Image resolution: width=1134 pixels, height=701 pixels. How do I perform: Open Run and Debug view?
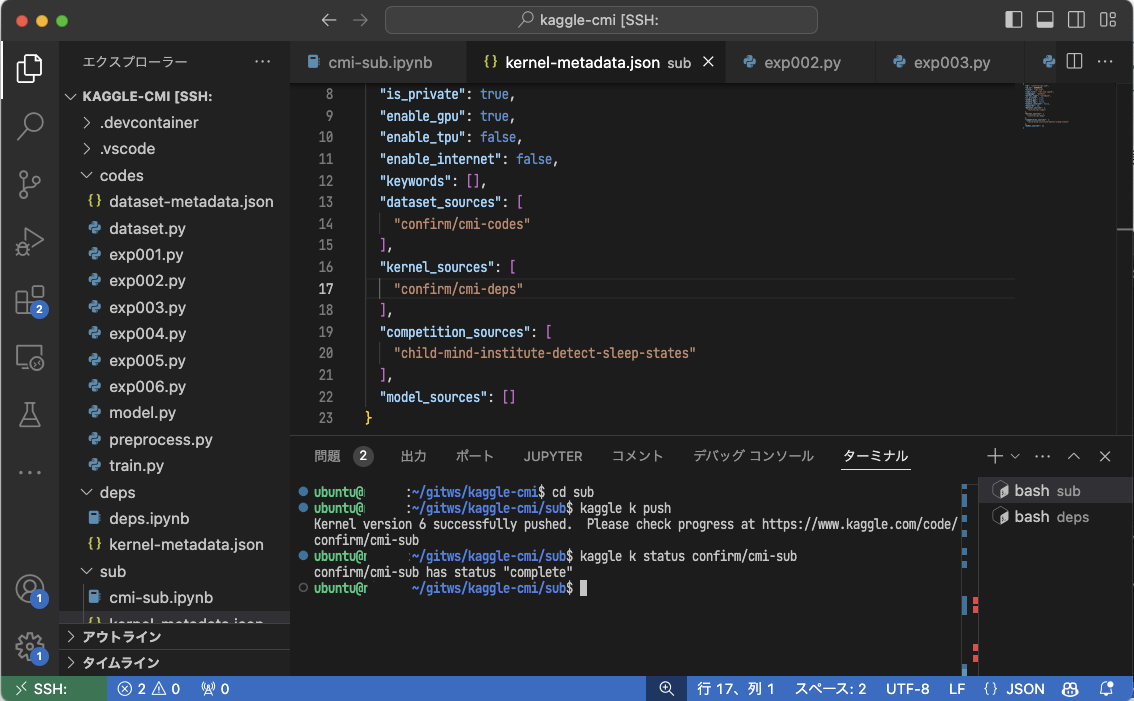[x=30, y=242]
